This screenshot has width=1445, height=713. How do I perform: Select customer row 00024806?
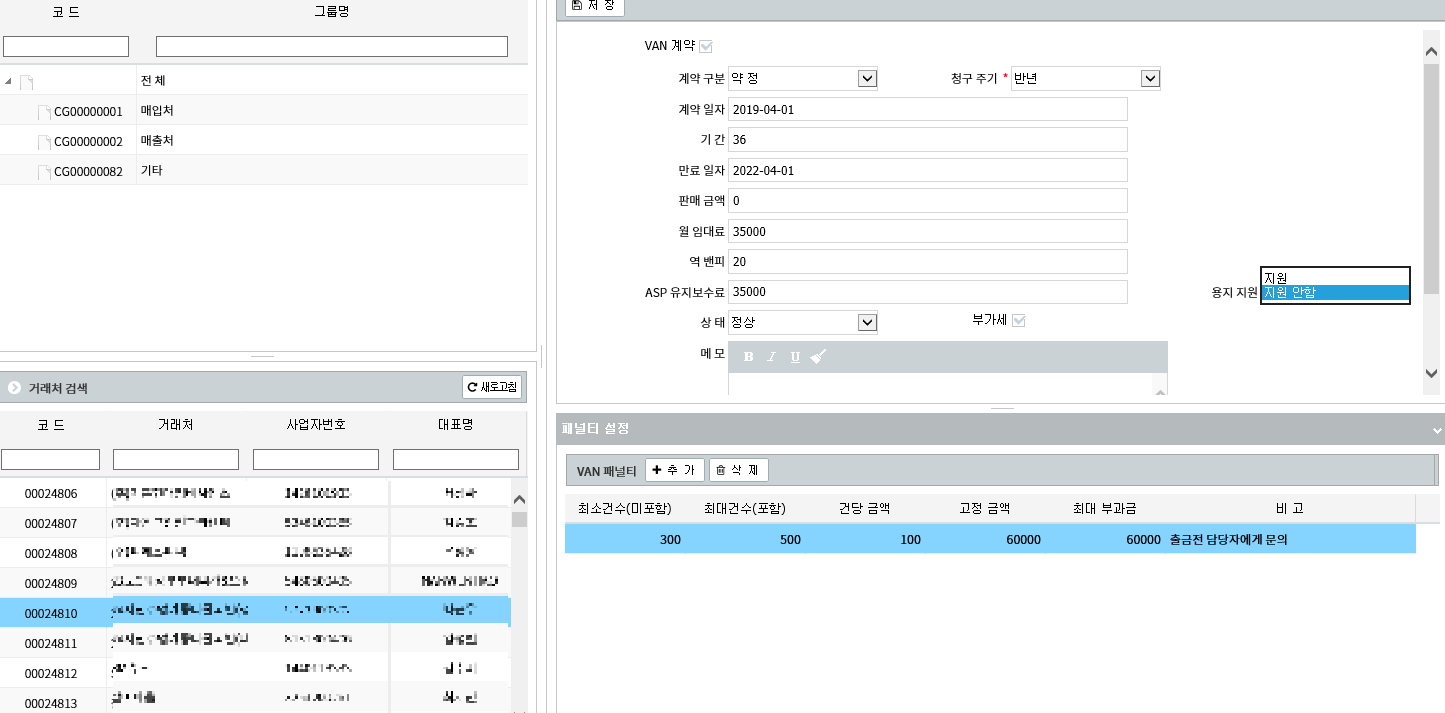click(x=255, y=493)
